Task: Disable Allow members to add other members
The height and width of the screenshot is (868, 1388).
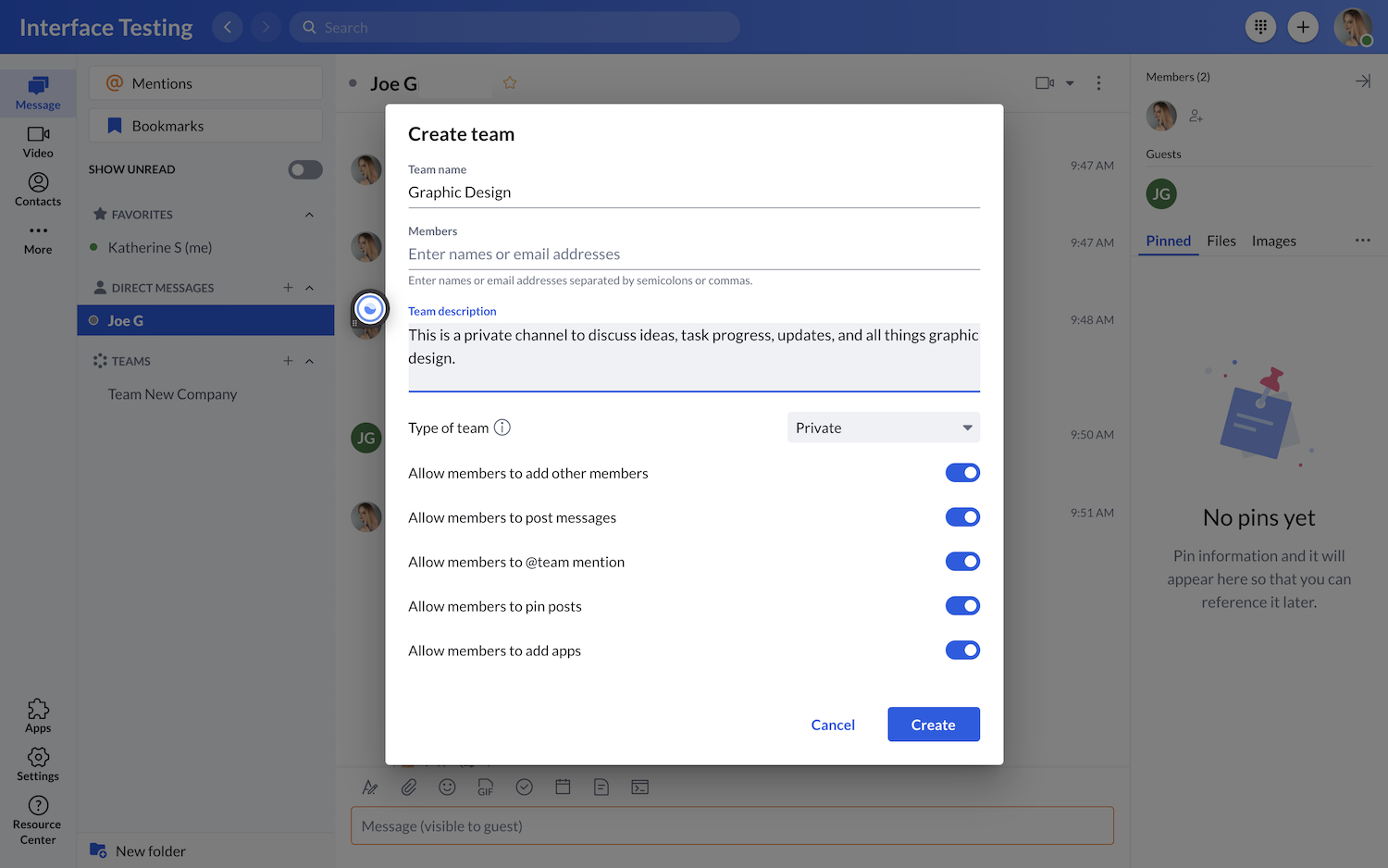Action: coord(962,473)
